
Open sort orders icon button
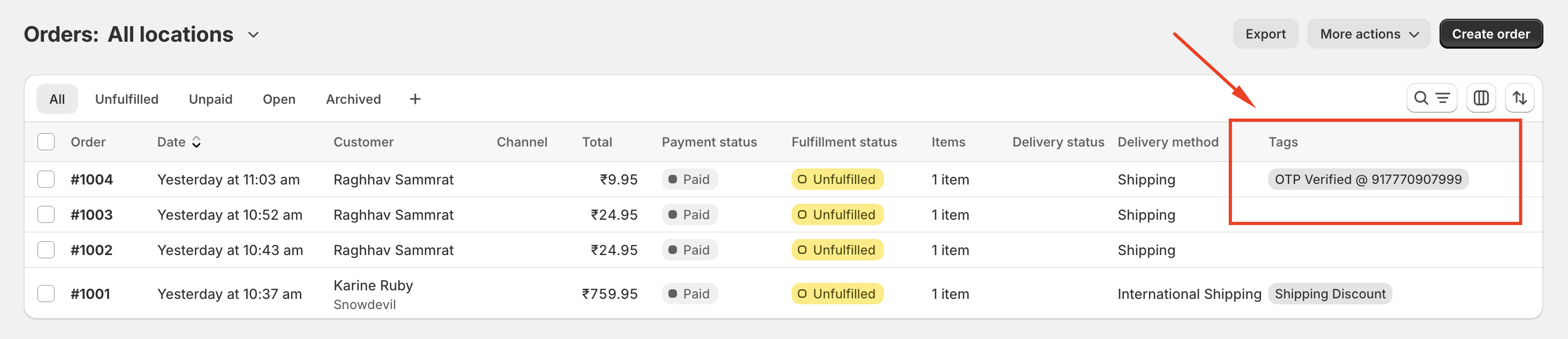pyautogui.click(x=1519, y=98)
